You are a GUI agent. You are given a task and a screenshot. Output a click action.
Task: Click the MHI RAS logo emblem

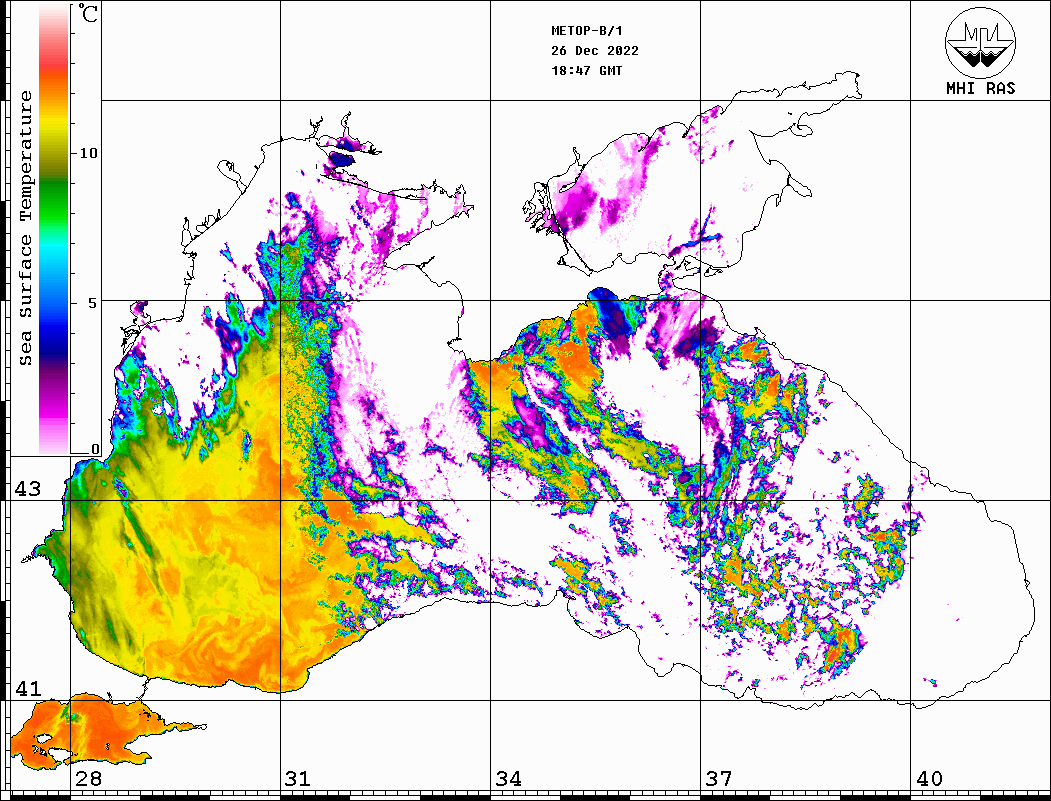[x=980, y=42]
